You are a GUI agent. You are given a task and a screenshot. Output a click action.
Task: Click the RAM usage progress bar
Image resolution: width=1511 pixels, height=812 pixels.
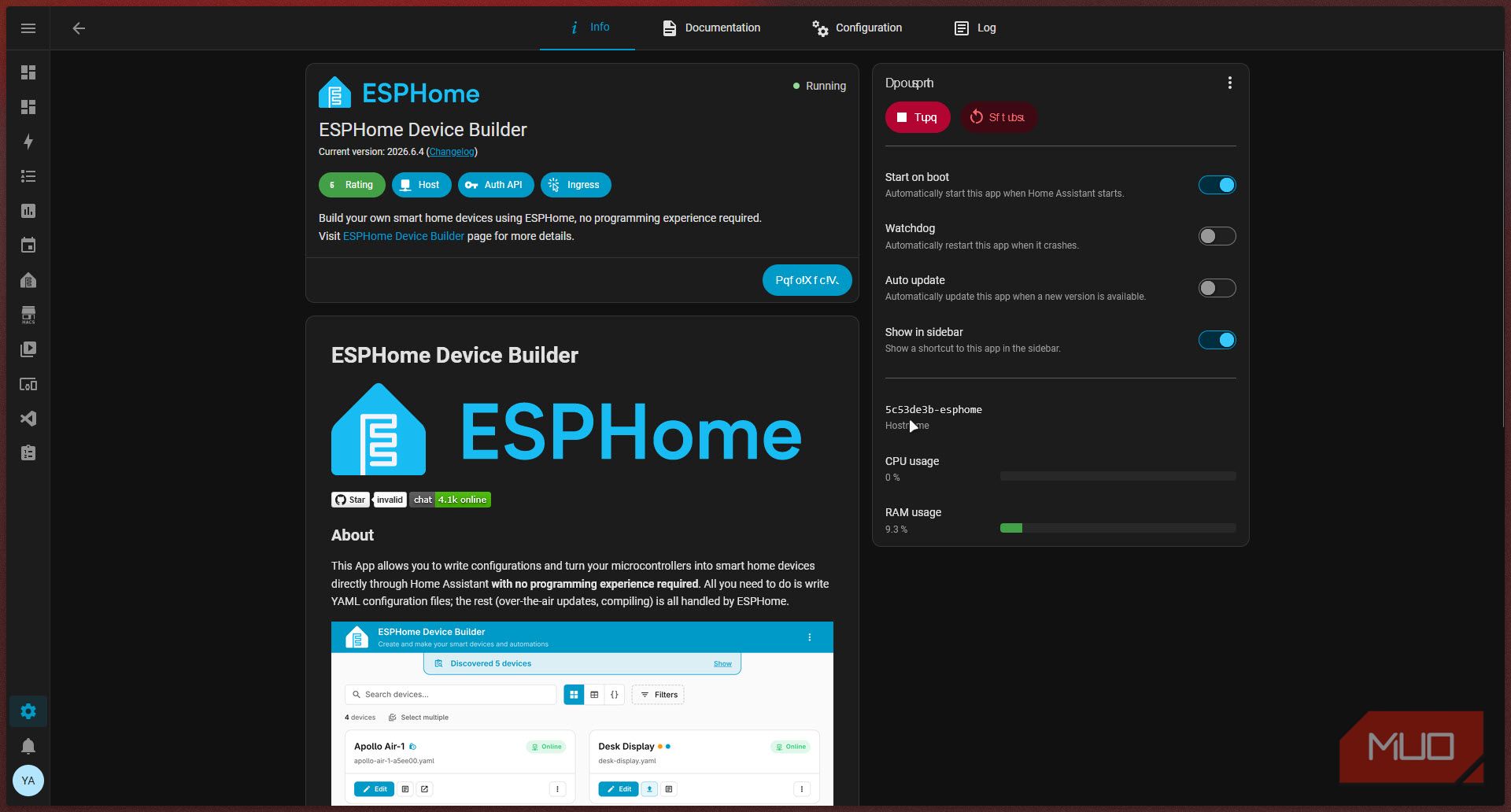tap(1118, 528)
